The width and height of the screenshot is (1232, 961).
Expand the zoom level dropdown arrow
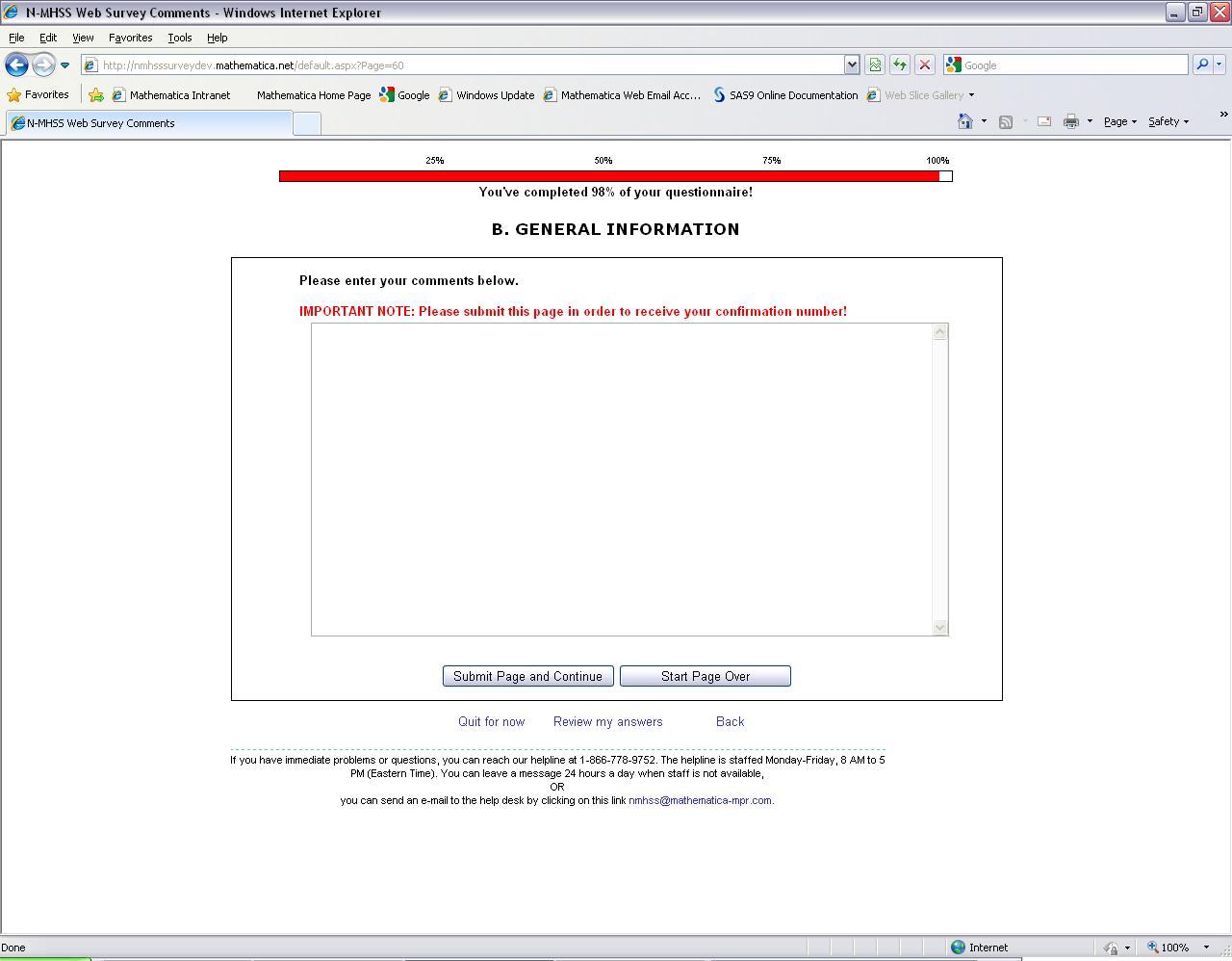pyautogui.click(x=1206, y=948)
